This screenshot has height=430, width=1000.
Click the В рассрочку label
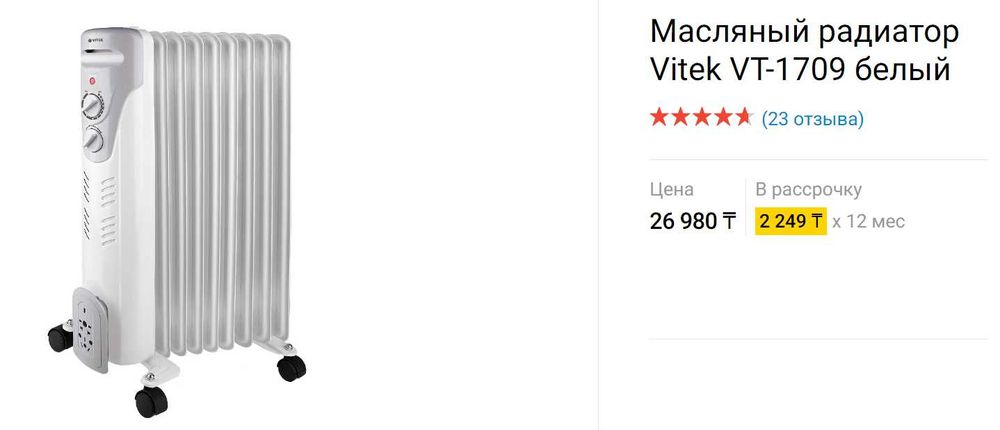click(808, 189)
